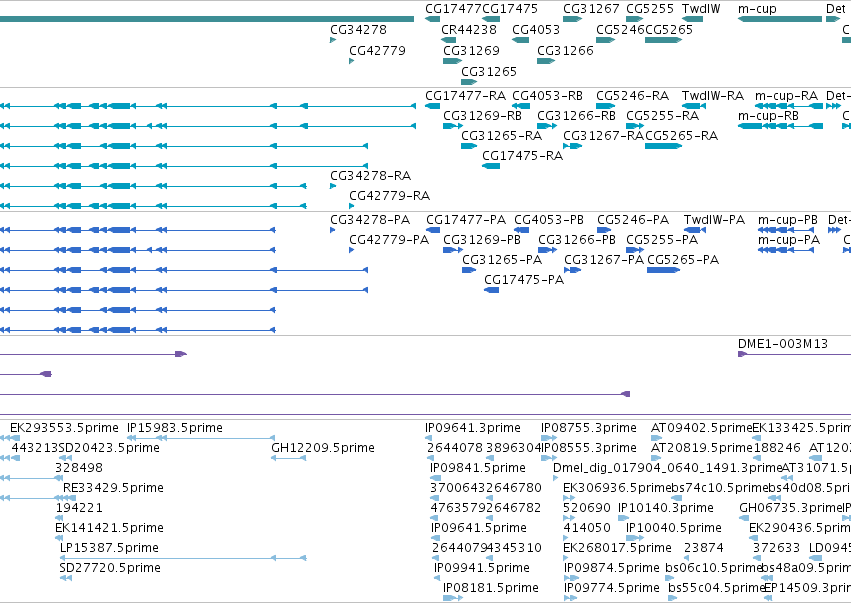The image size is (851, 603).
Task: Click the CG5255-RA transcript
Action: click(635, 126)
